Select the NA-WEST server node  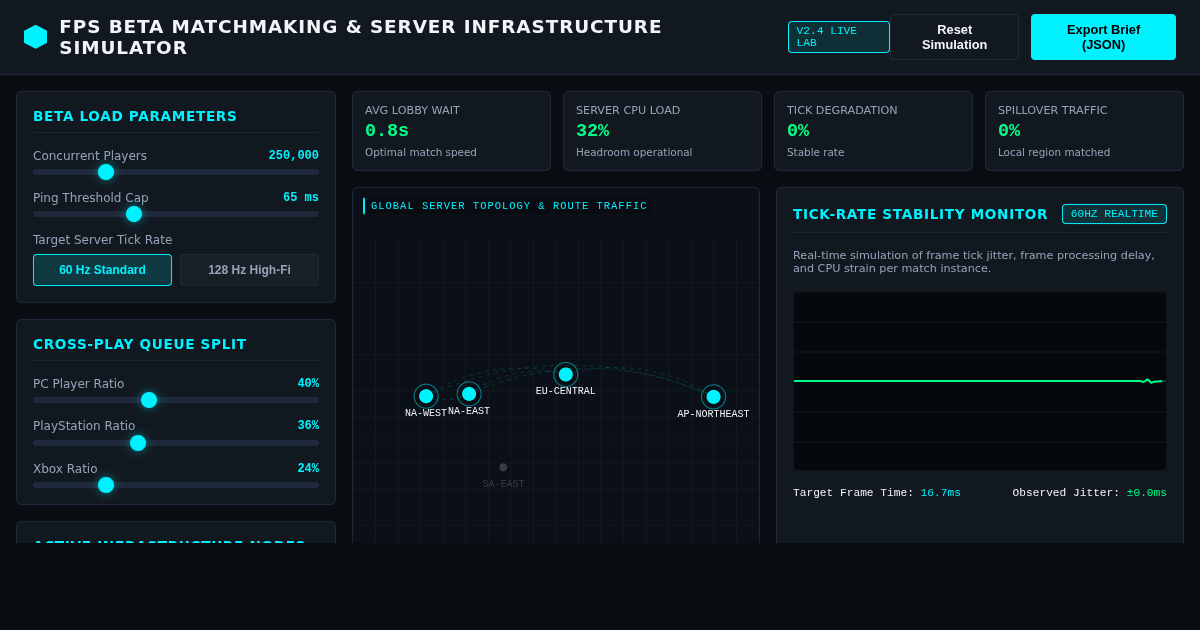click(426, 396)
